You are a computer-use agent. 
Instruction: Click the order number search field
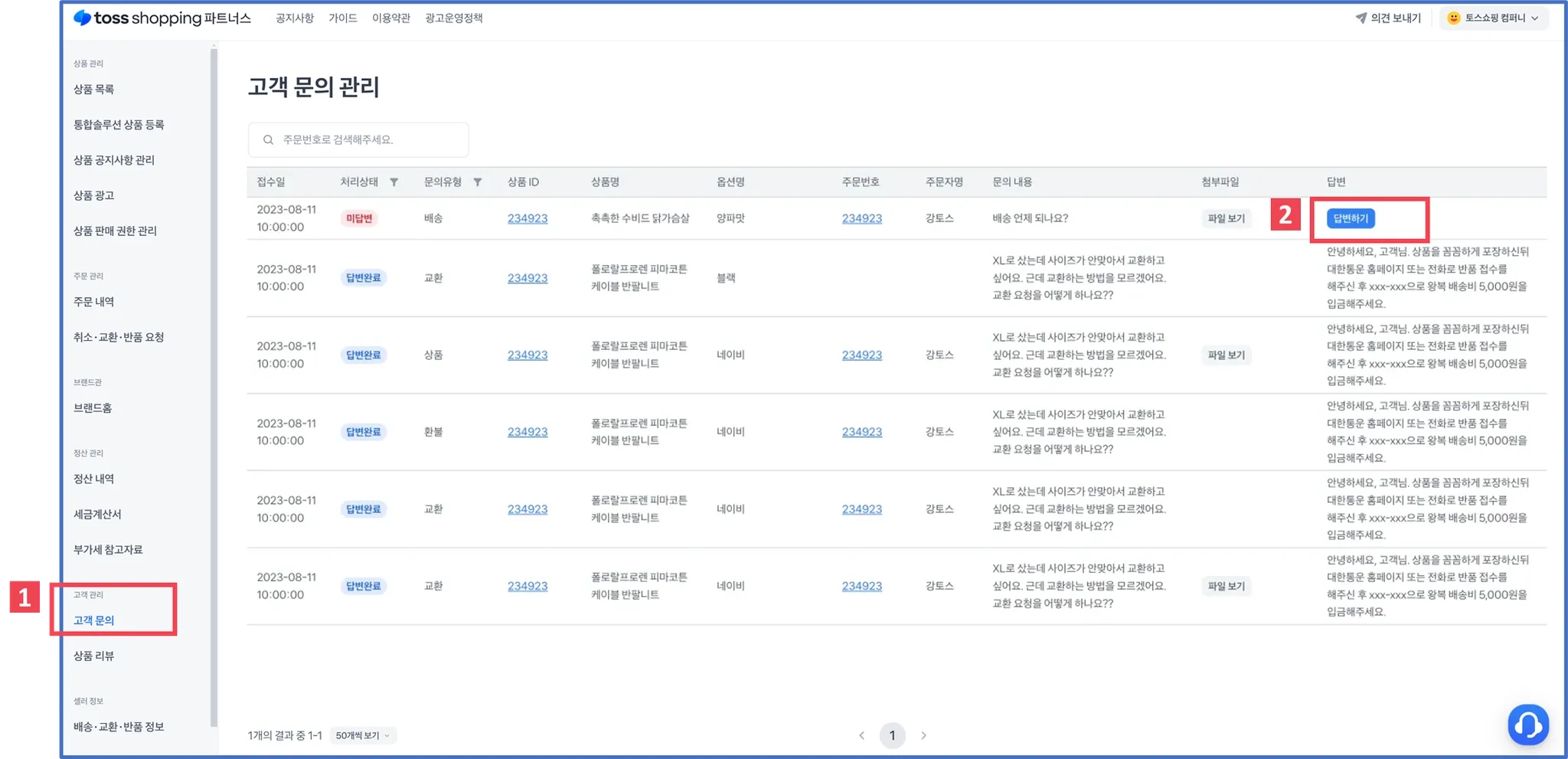367,140
